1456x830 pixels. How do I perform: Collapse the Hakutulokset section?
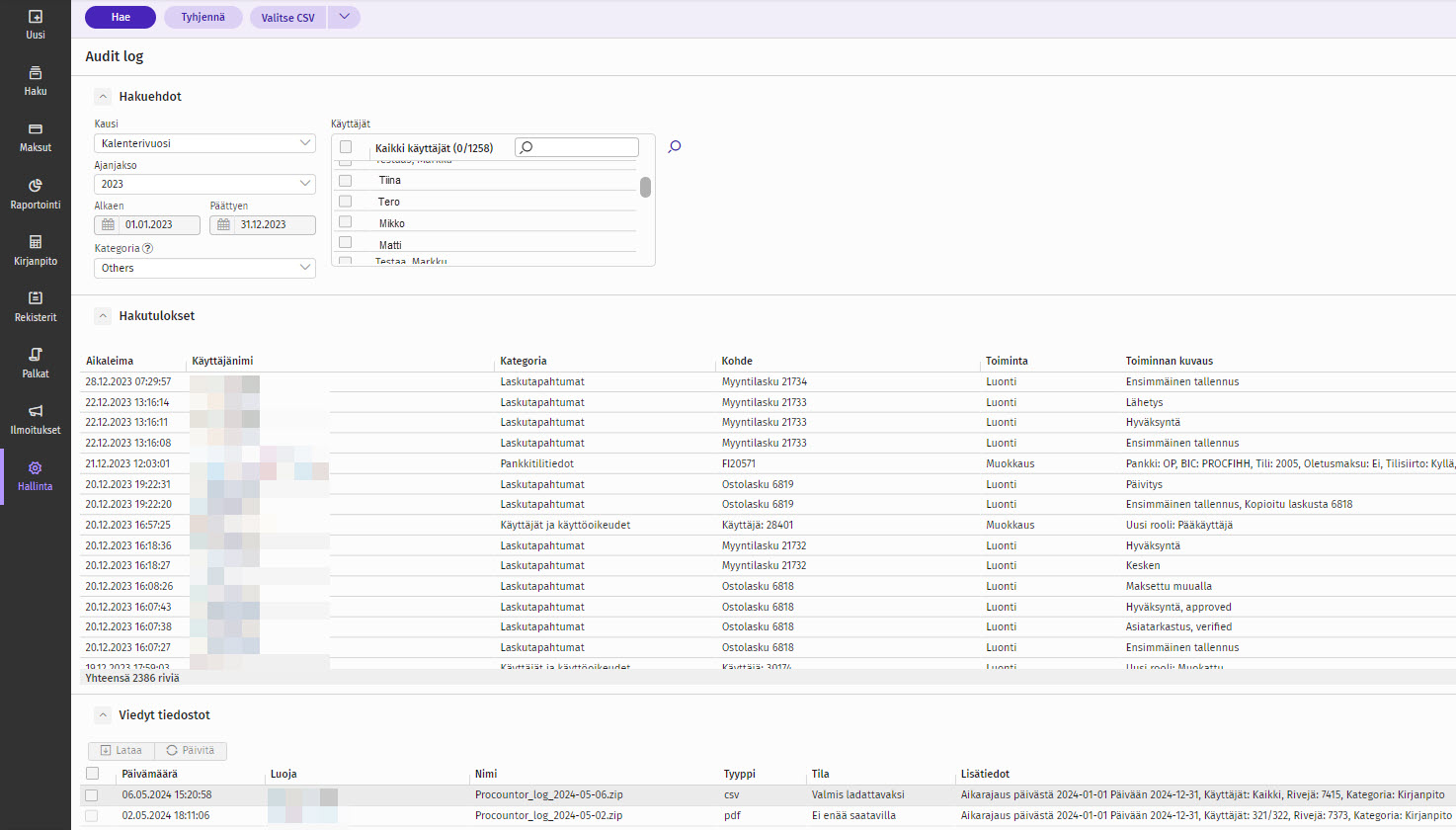click(103, 316)
